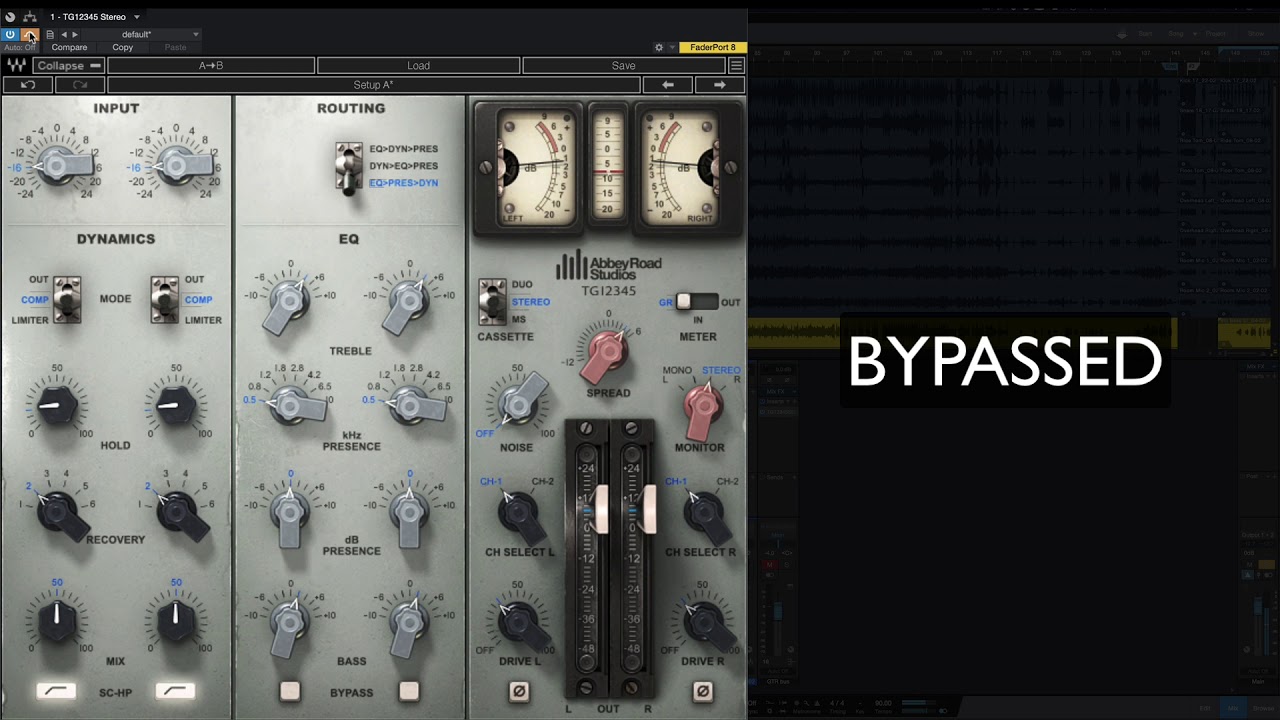Screen dimensions: 1280x720
Task: Click the LEFT VU meter
Action: [x=539, y=167]
